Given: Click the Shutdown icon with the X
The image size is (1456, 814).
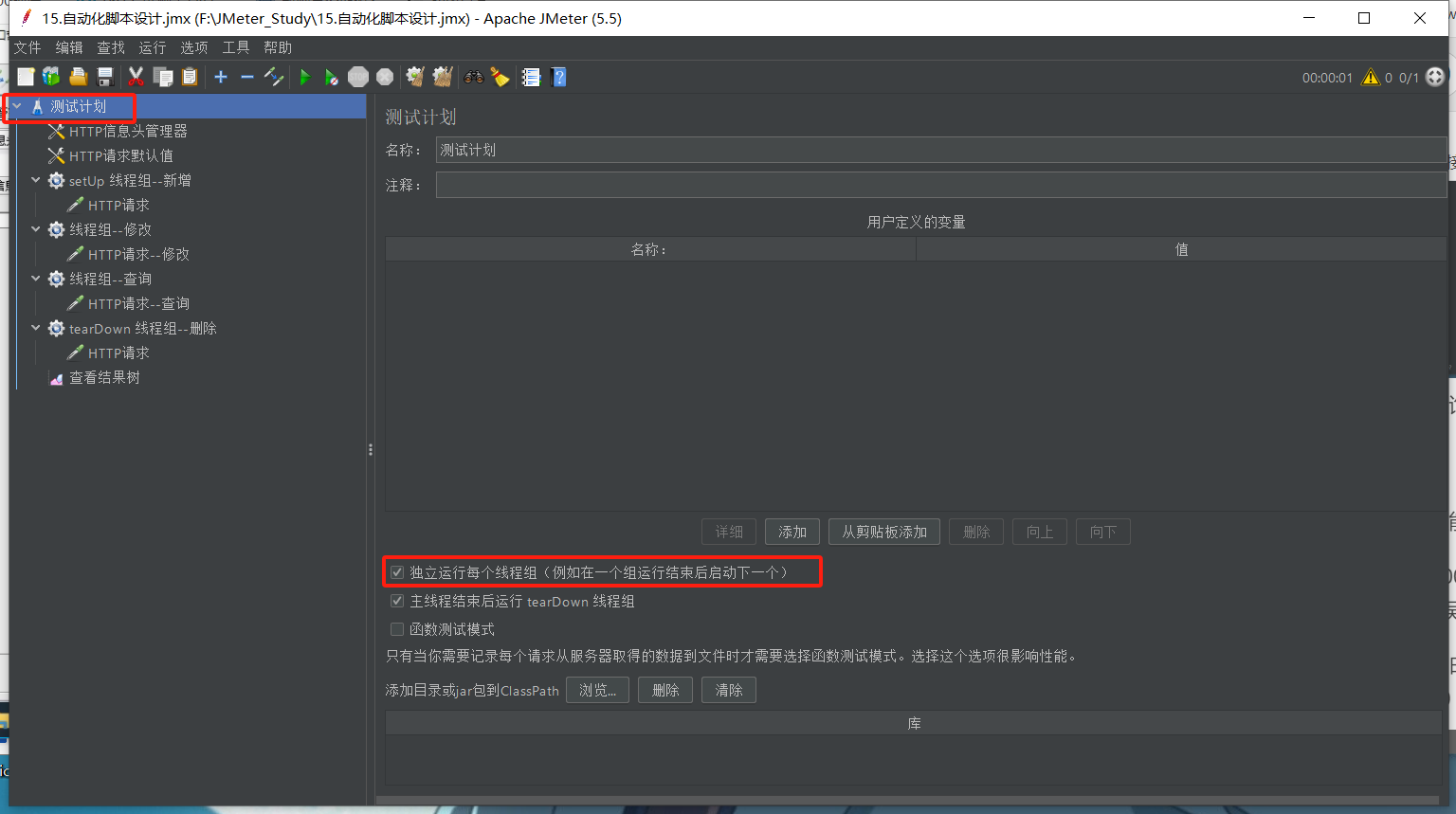Looking at the screenshot, I should point(385,77).
